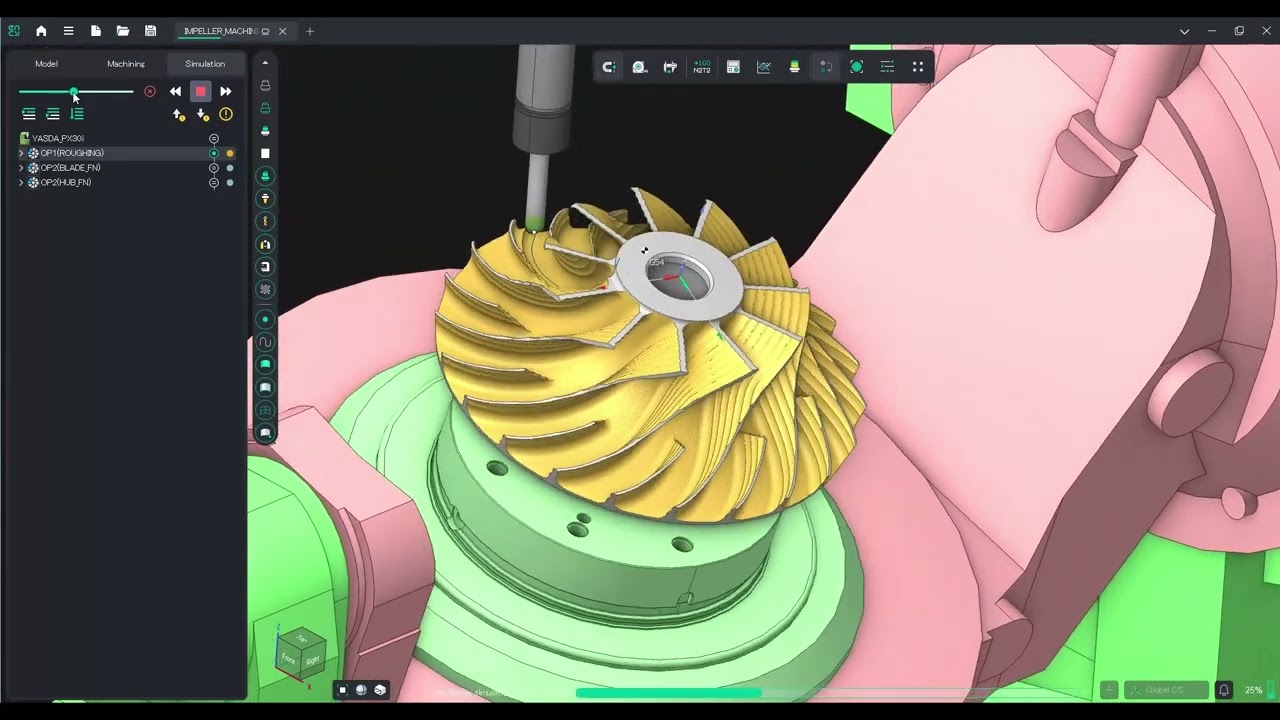Click the red circled X reset button
The height and width of the screenshot is (720, 1280).
(x=150, y=91)
